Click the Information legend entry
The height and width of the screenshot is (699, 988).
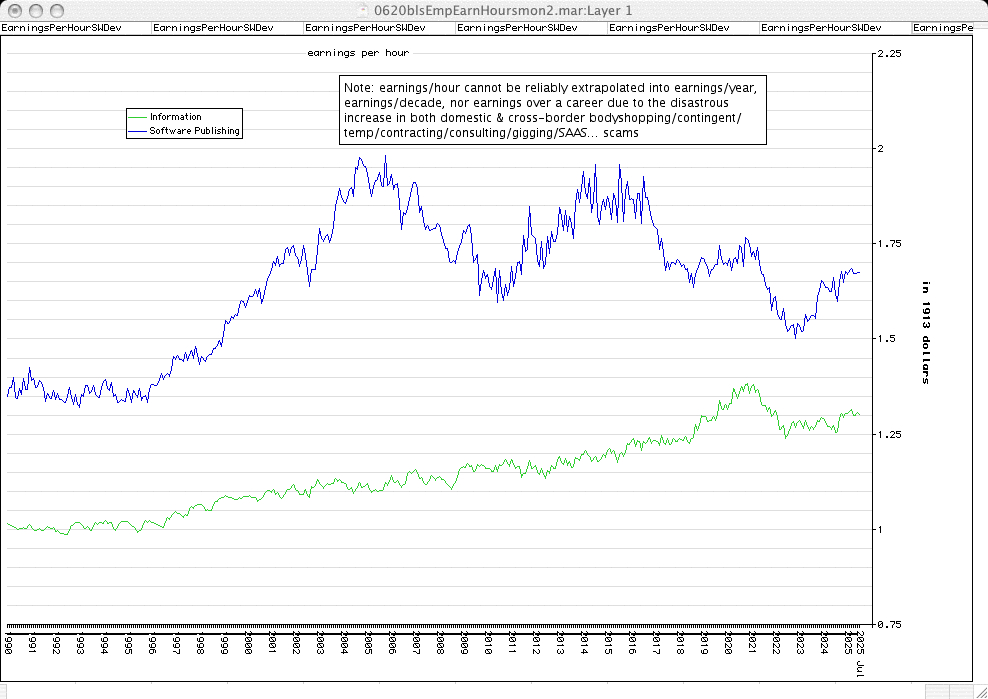(x=175, y=117)
